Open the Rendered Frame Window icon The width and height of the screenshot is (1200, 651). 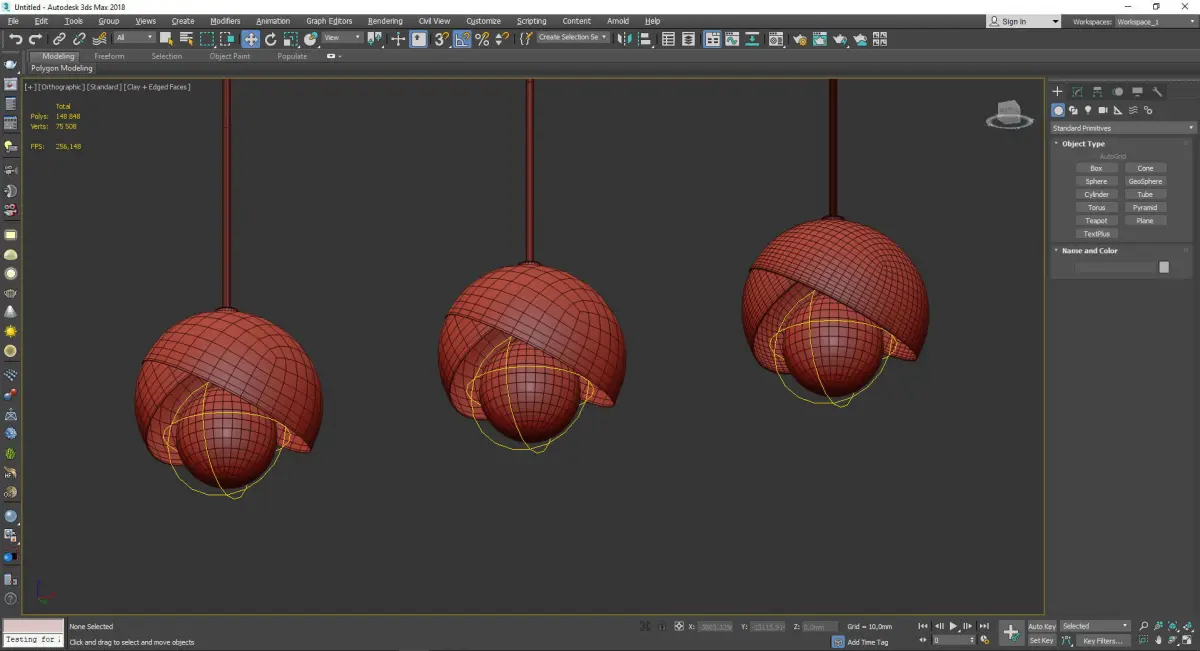tap(820, 39)
